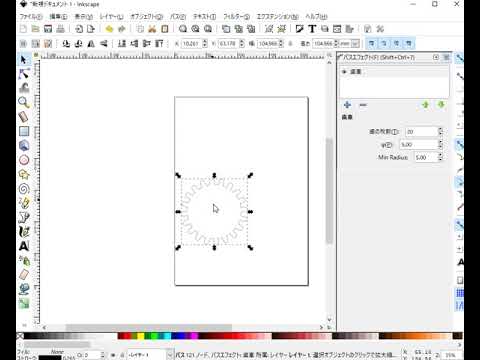Open the layer selector dropdown in status bar
The height and width of the screenshot is (360, 480).
pyautogui.click(x=170, y=355)
